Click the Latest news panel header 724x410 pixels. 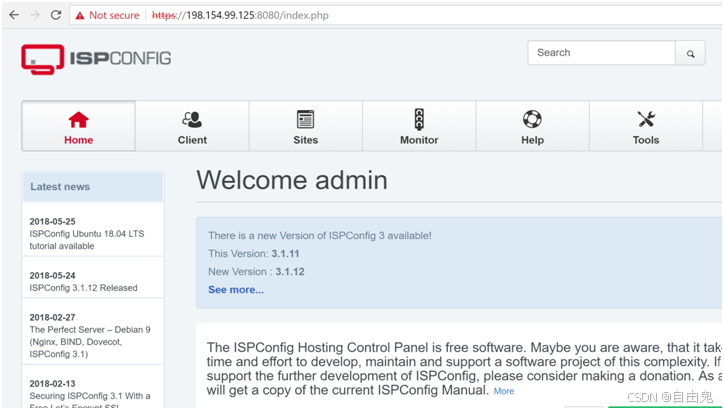tap(92, 187)
